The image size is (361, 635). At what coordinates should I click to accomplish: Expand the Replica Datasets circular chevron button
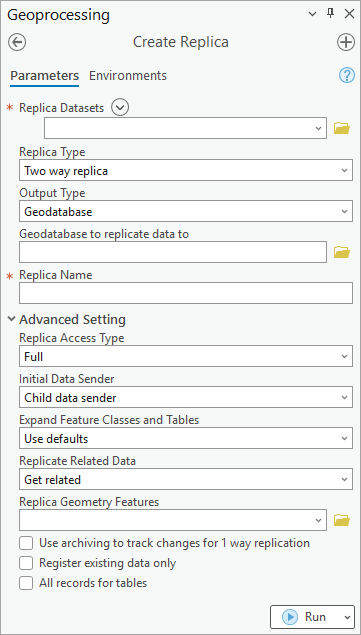pyautogui.click(x=120, y=108)
